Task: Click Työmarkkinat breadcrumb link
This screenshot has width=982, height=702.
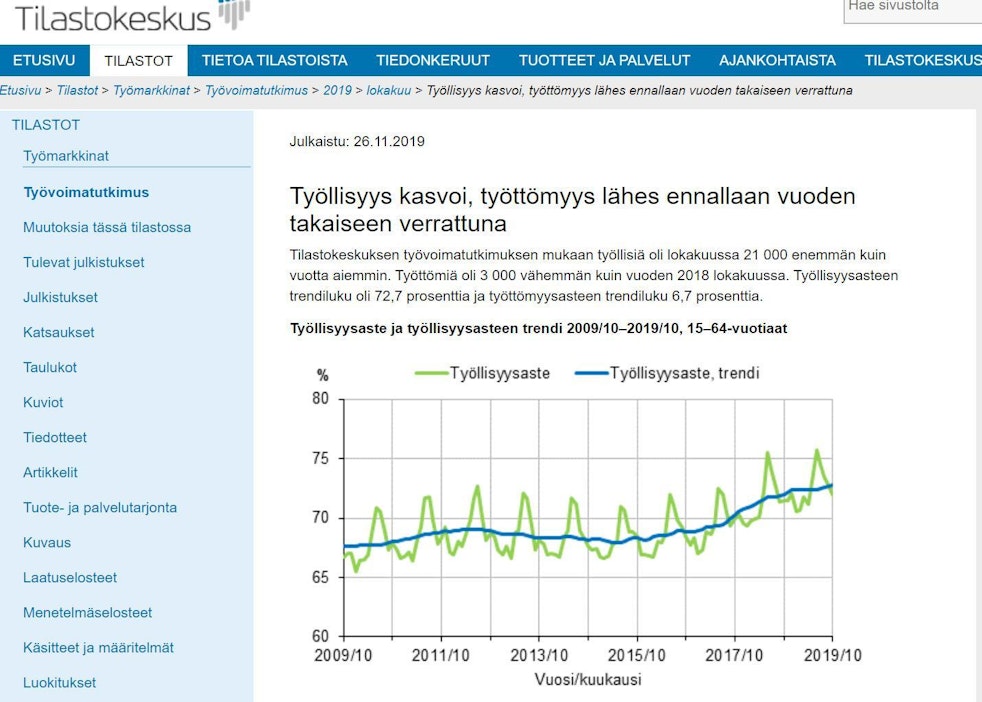Action: pos(151,90)
